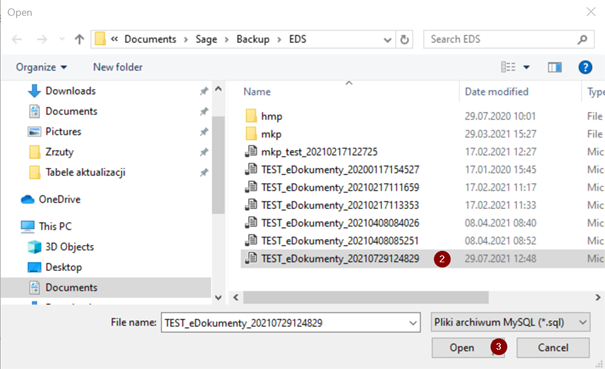Click file icon of TEST_eDokumenty_20210408084026
The width and height of the screenshot is (605, 369).
tap(251, 222)
